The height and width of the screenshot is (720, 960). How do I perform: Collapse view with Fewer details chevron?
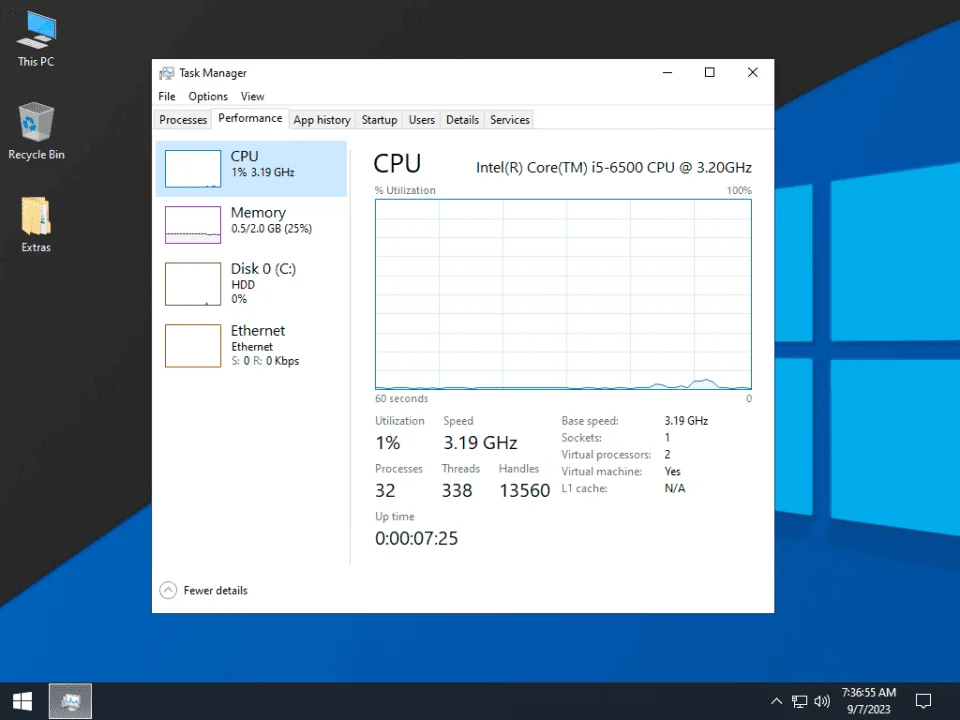click(x=168, y=590)
